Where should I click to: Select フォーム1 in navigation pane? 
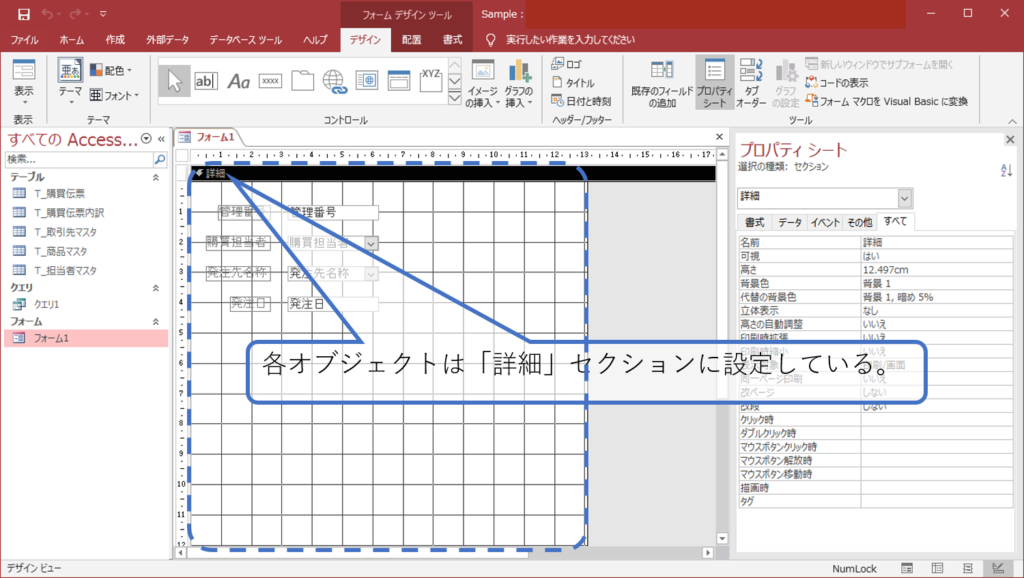pyautogui.click(x=86, y=338)
